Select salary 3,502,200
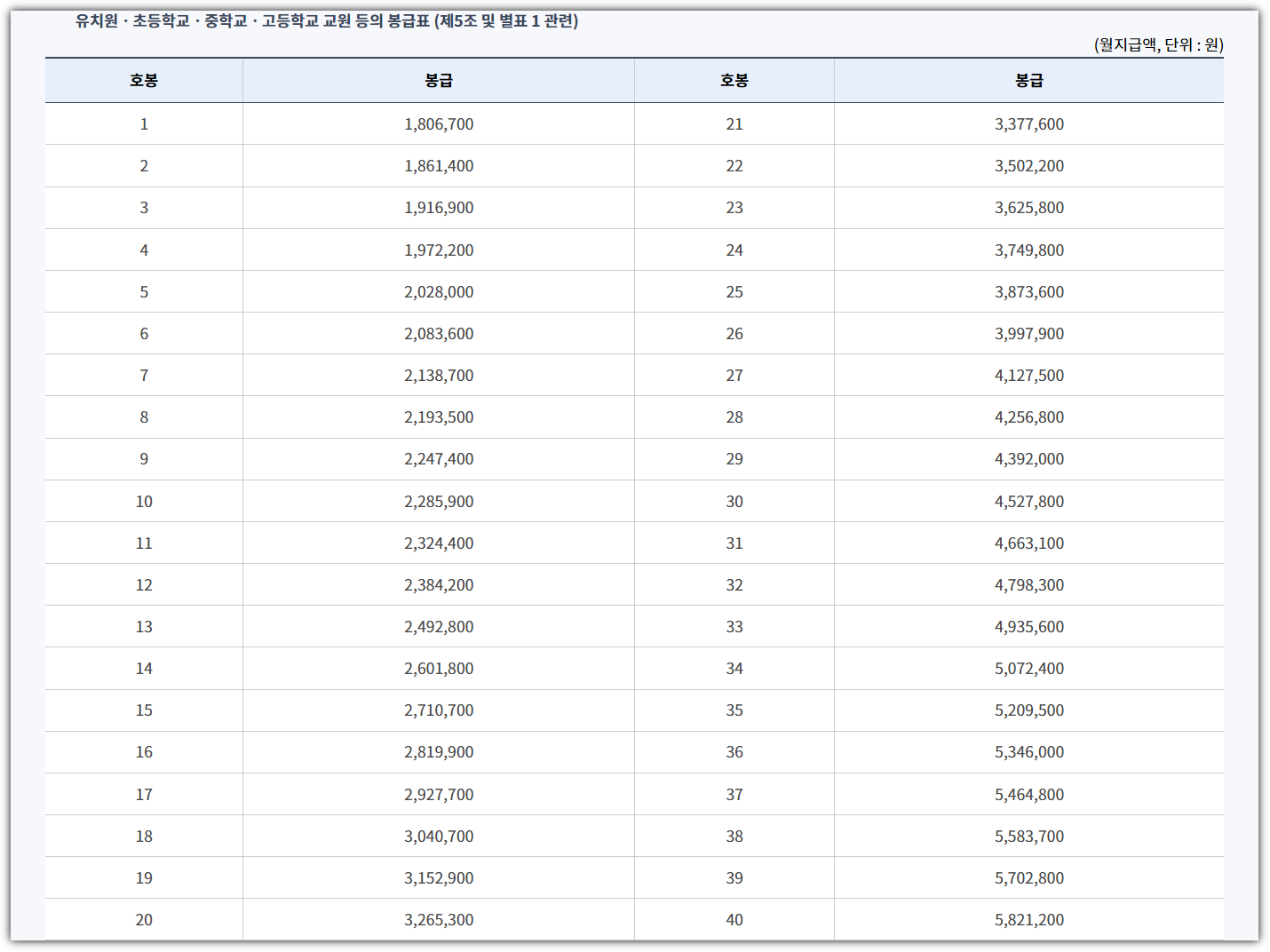The width and height of the screenshot is (1270, 952). coord(1029,166)
